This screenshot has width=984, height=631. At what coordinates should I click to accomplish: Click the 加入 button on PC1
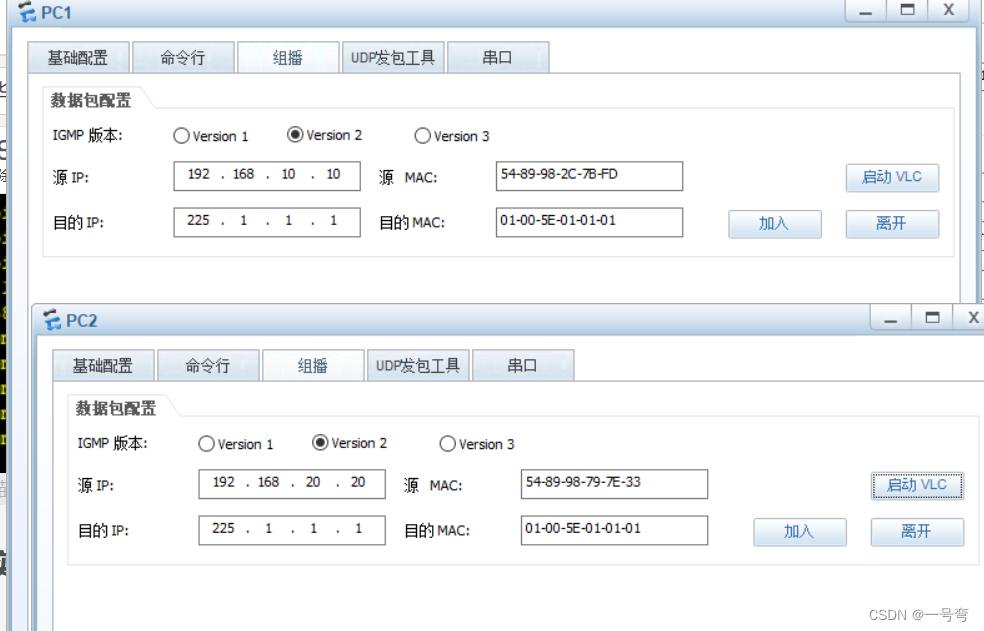point(774,223)
